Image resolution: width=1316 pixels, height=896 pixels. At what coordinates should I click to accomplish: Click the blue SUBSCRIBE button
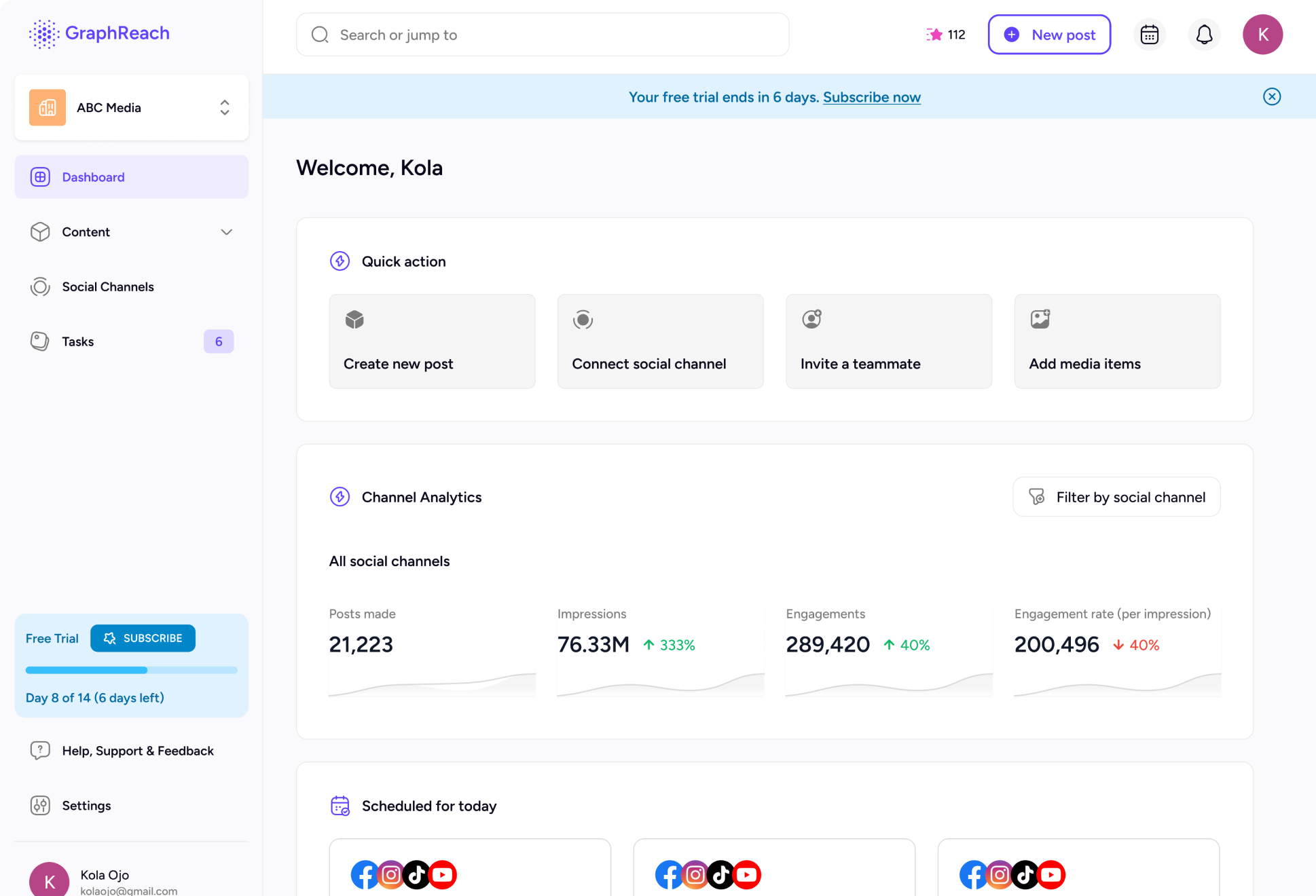coord(143,638)
